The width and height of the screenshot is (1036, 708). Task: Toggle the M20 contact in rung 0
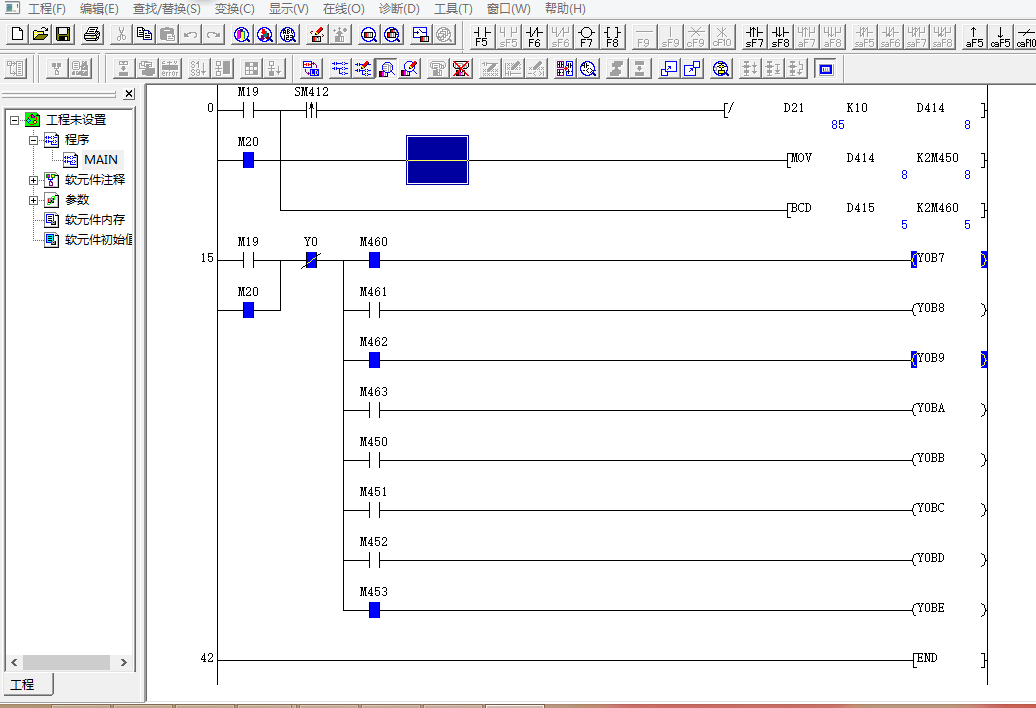coord(248,160)
